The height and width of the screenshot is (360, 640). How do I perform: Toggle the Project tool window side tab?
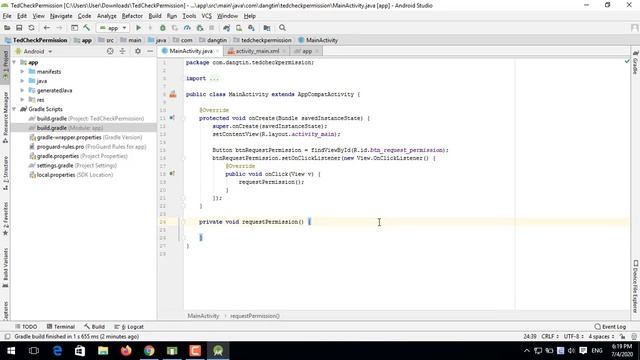tap(5, 64)
